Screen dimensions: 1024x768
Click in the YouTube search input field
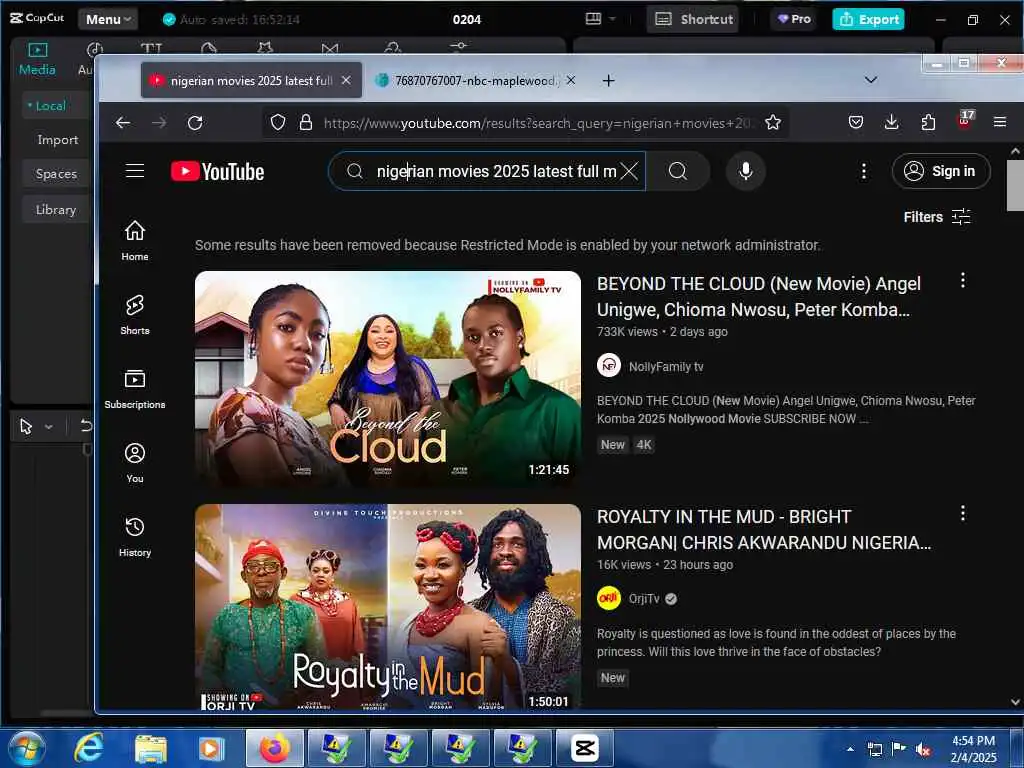[x=495, y=171]
